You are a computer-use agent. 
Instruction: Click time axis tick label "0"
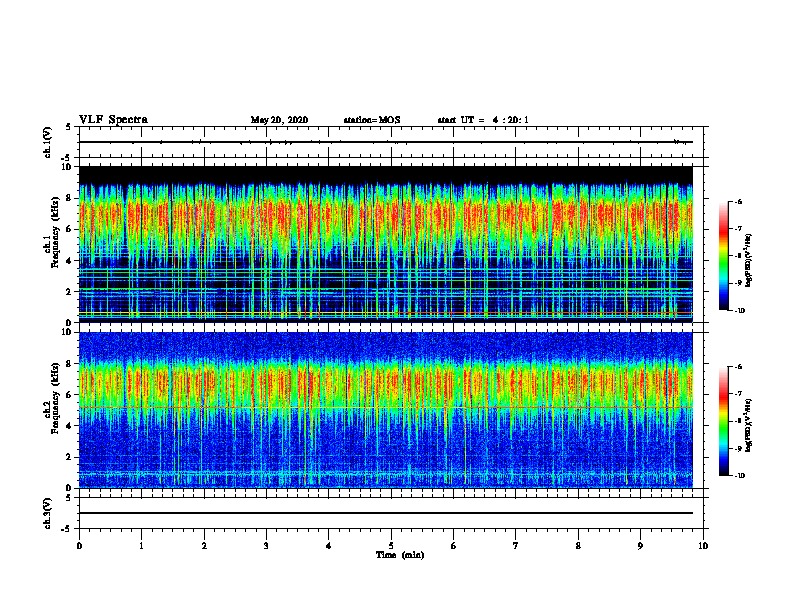coord(79,546)
